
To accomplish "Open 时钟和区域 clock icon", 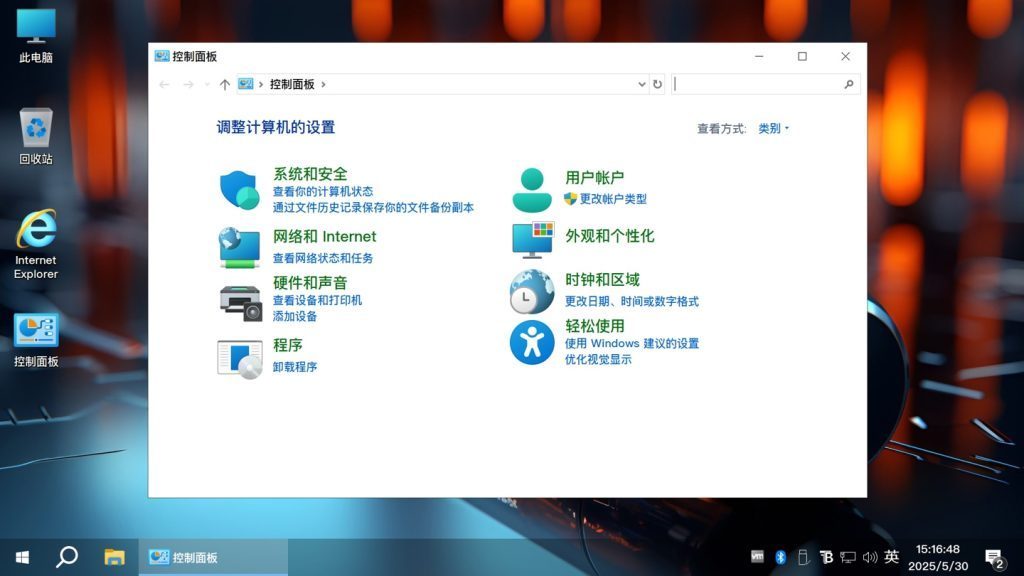I will pyautogui.click(x=530, y=290).
